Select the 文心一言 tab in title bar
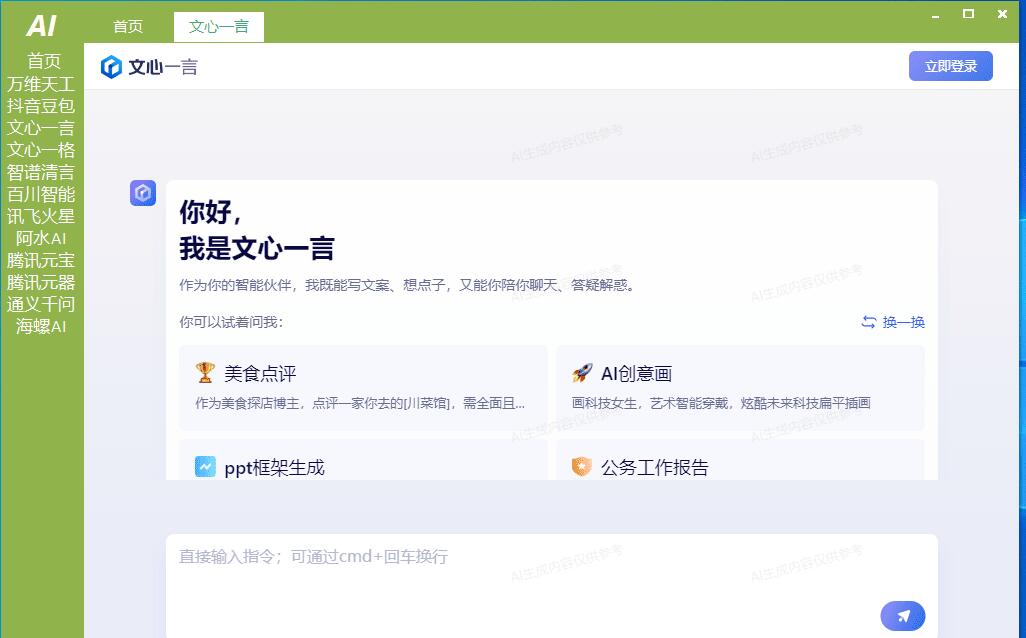1026x638 pixels. [219, 27]
